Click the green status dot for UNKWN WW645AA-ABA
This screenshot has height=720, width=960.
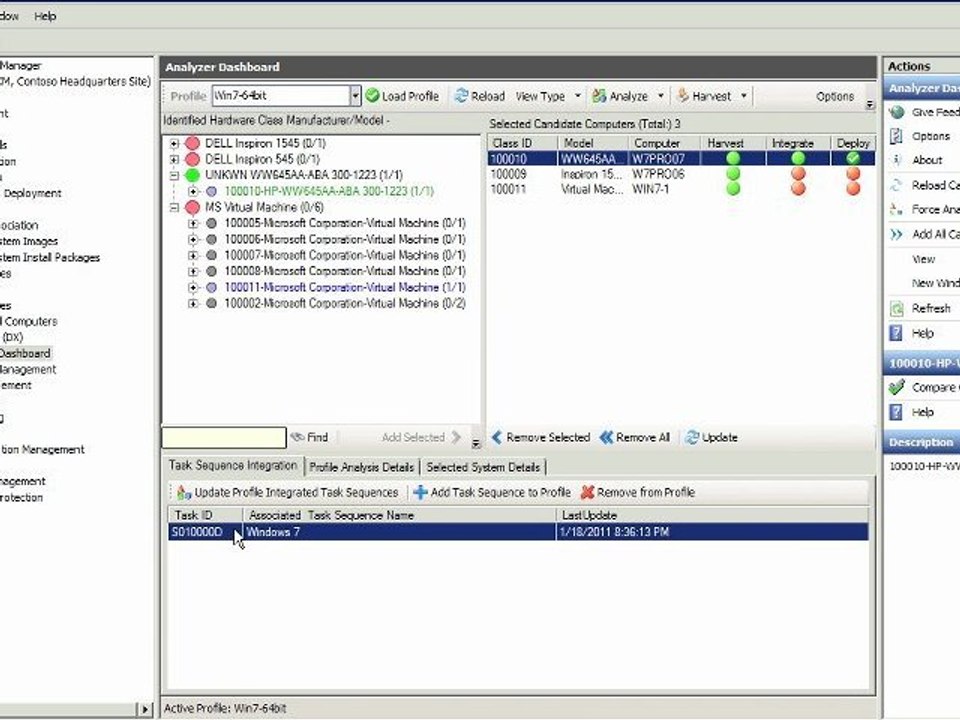point(193,175)
